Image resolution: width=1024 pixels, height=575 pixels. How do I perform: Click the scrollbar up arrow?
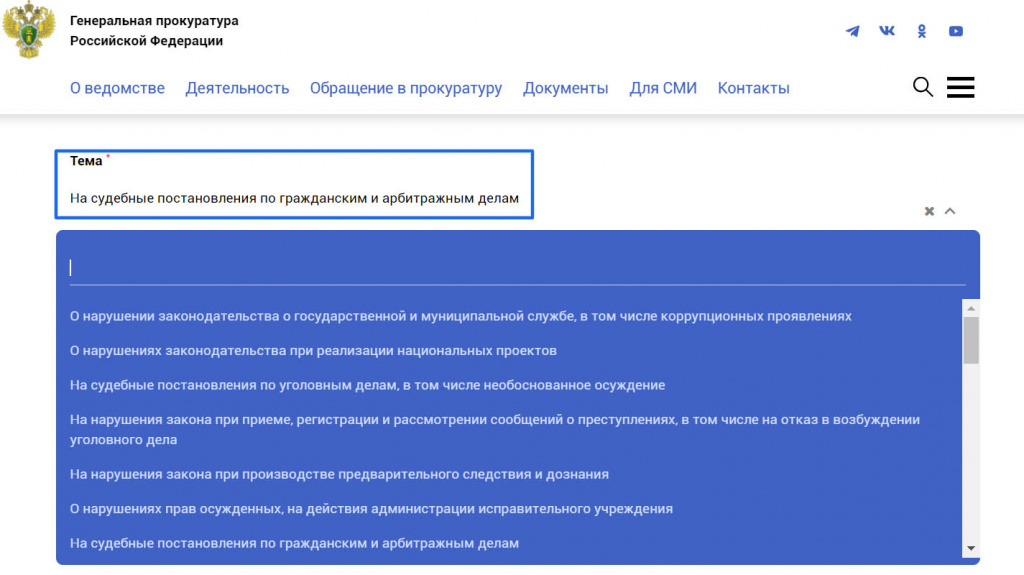click(971, 308)
